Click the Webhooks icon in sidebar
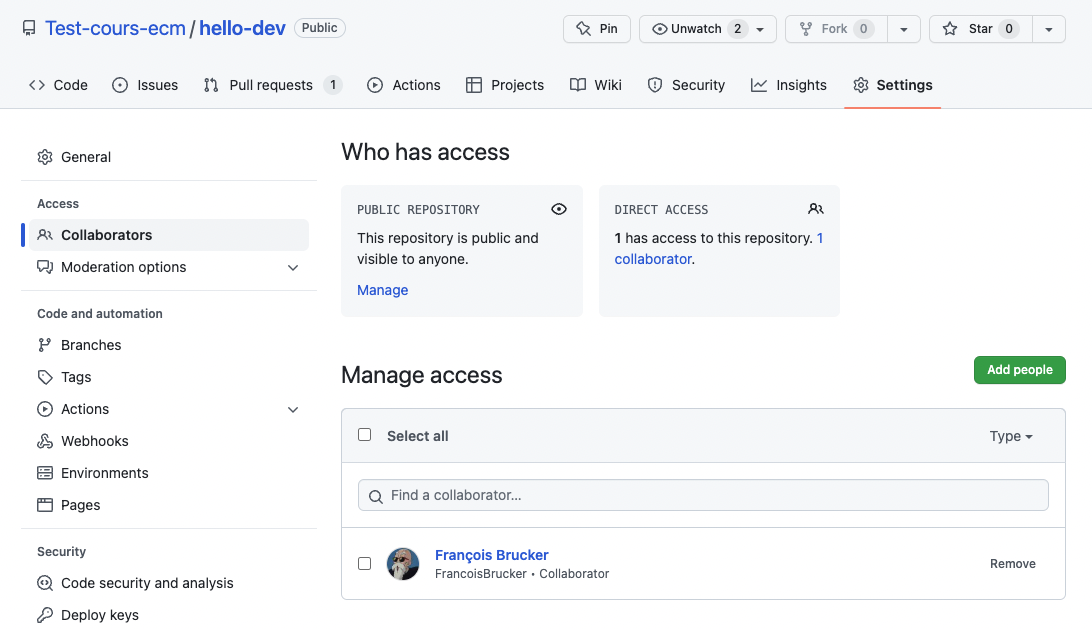1092x629 pixels. click(x=45, y=441)
